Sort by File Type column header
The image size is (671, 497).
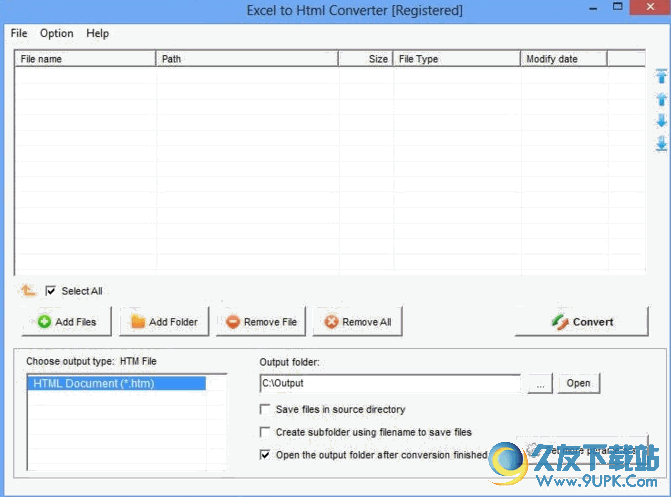[457, 59]
